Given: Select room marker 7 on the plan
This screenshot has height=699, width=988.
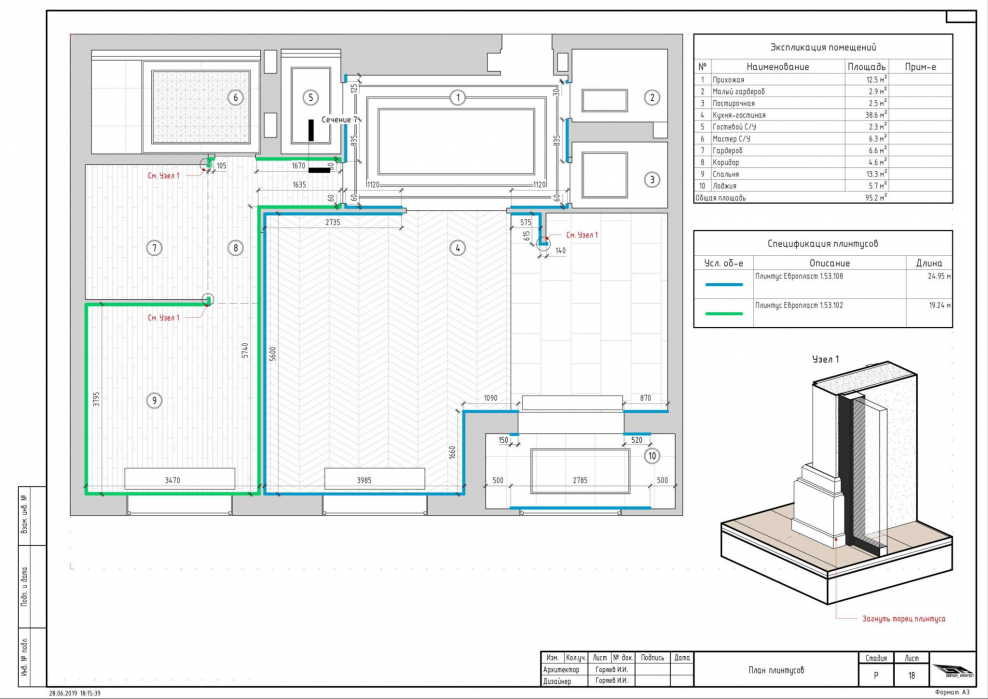Looking at the screenshot, I should coord(154,247).
